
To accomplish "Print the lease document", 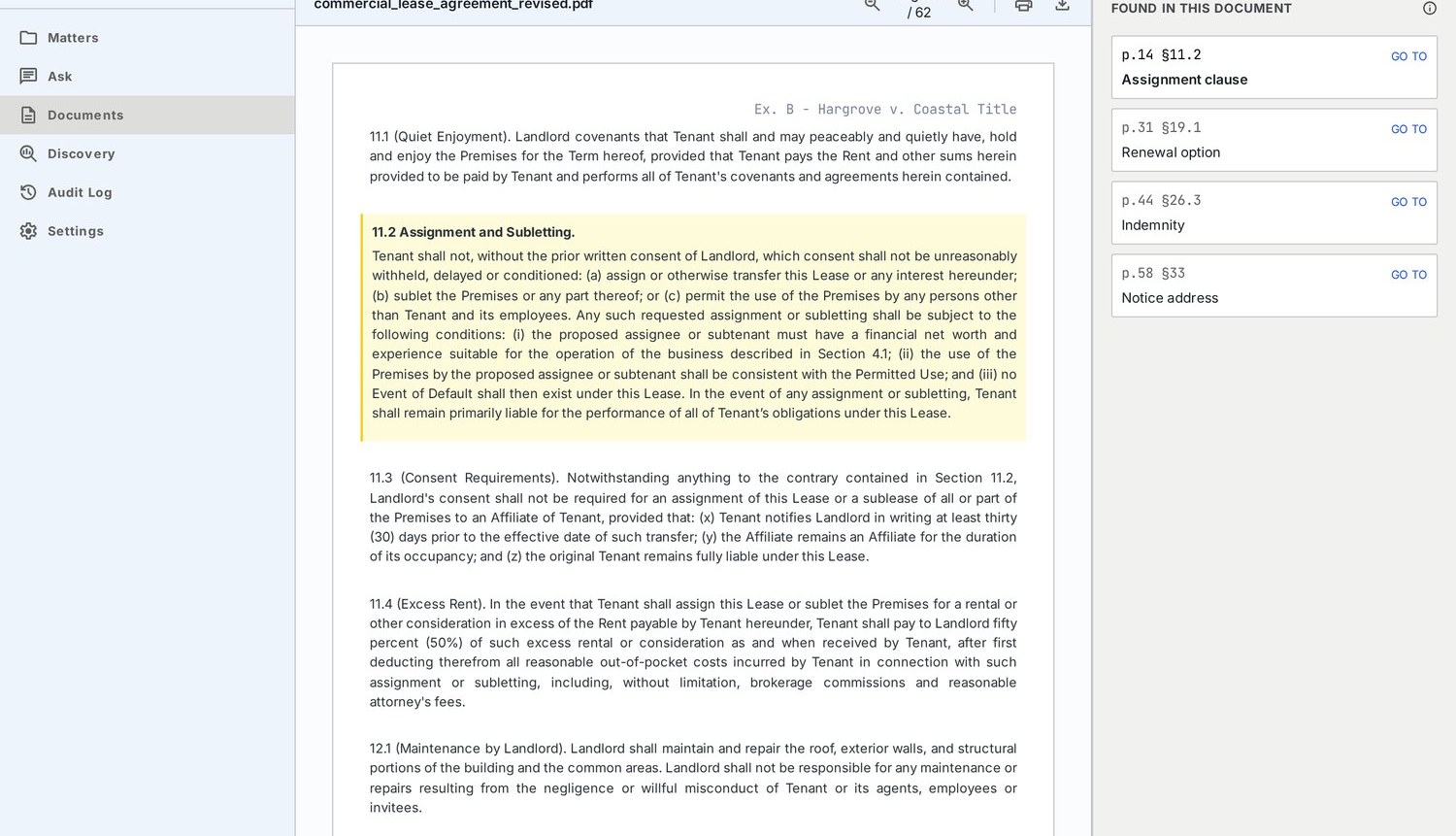I will [1023, 5].
